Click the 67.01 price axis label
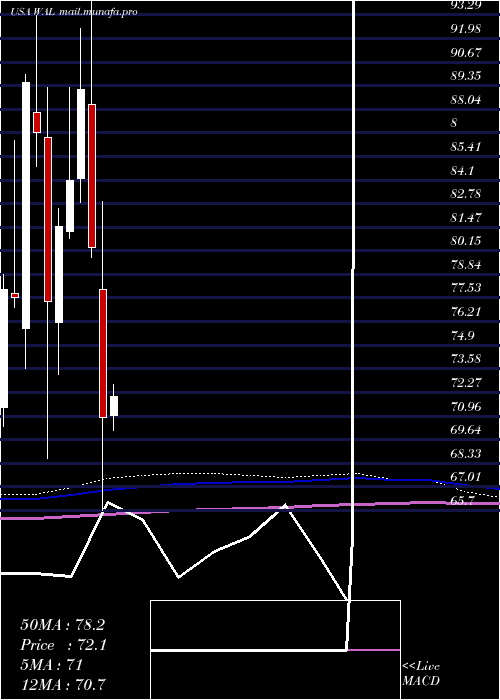500x700 pixels. tap(466, 476)
